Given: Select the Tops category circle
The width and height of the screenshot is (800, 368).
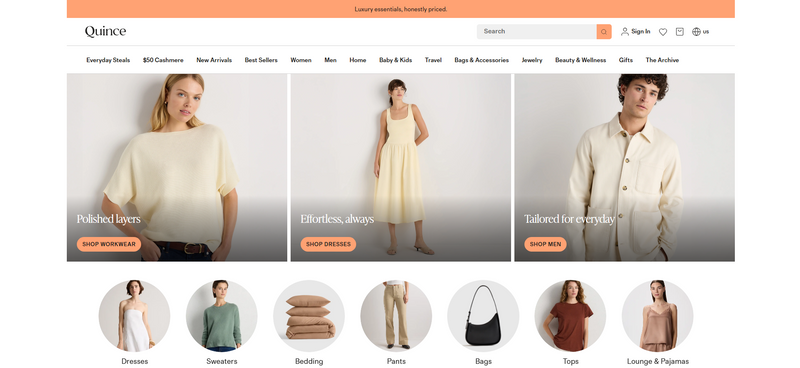Looking at the screenshot, I should (x=570, y=316).
